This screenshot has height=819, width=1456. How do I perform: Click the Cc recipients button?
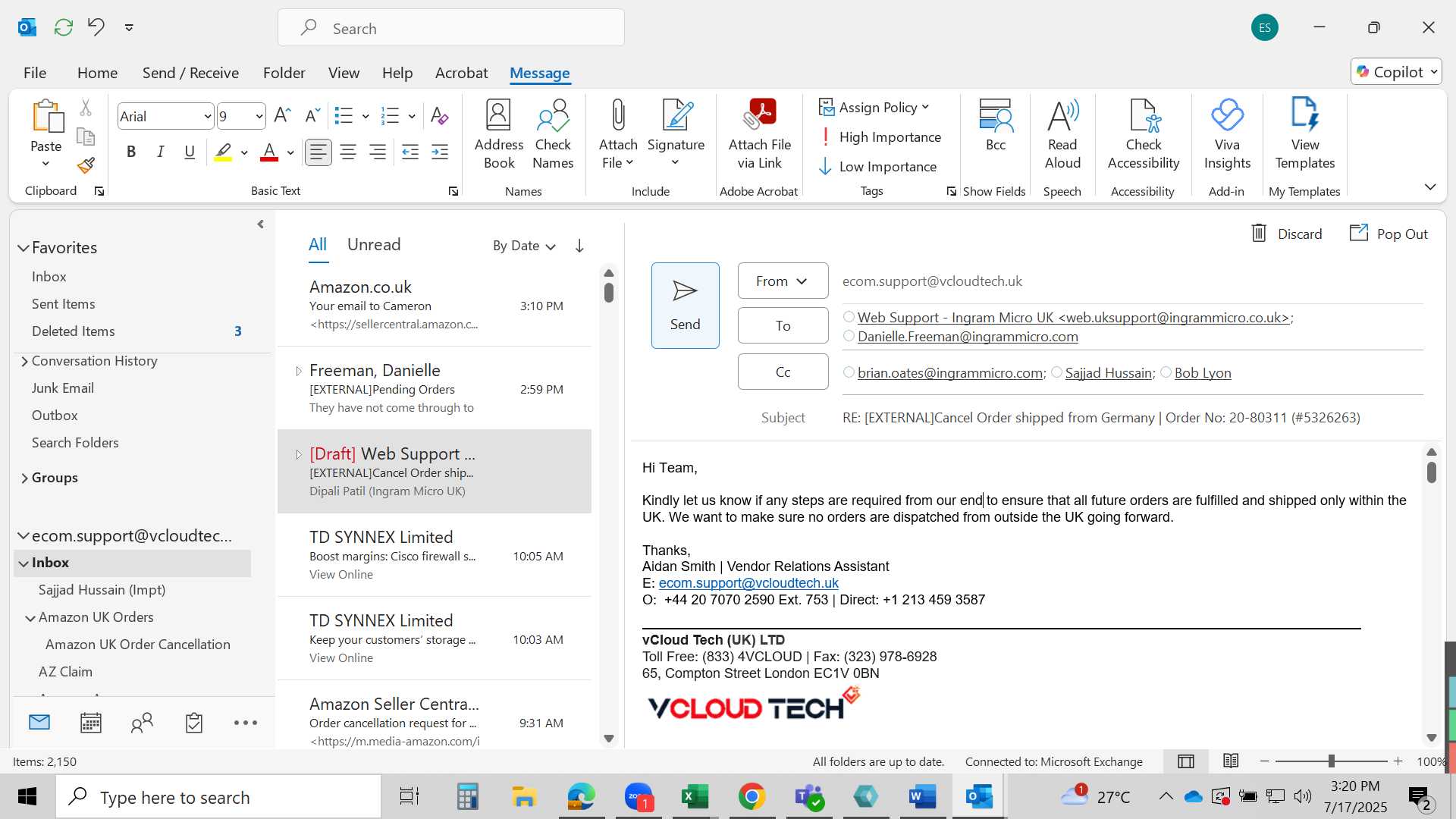tap(783, 372)
